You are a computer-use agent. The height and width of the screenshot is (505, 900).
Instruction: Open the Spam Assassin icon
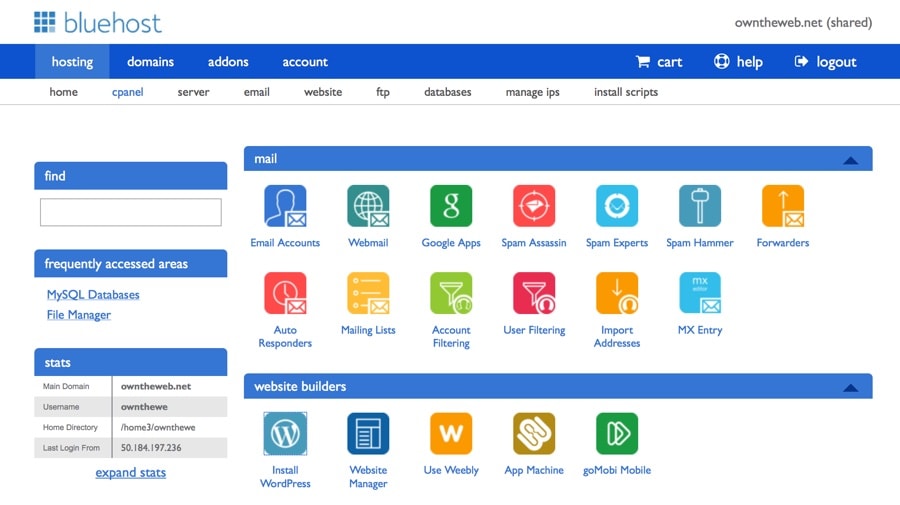(534, 206)
